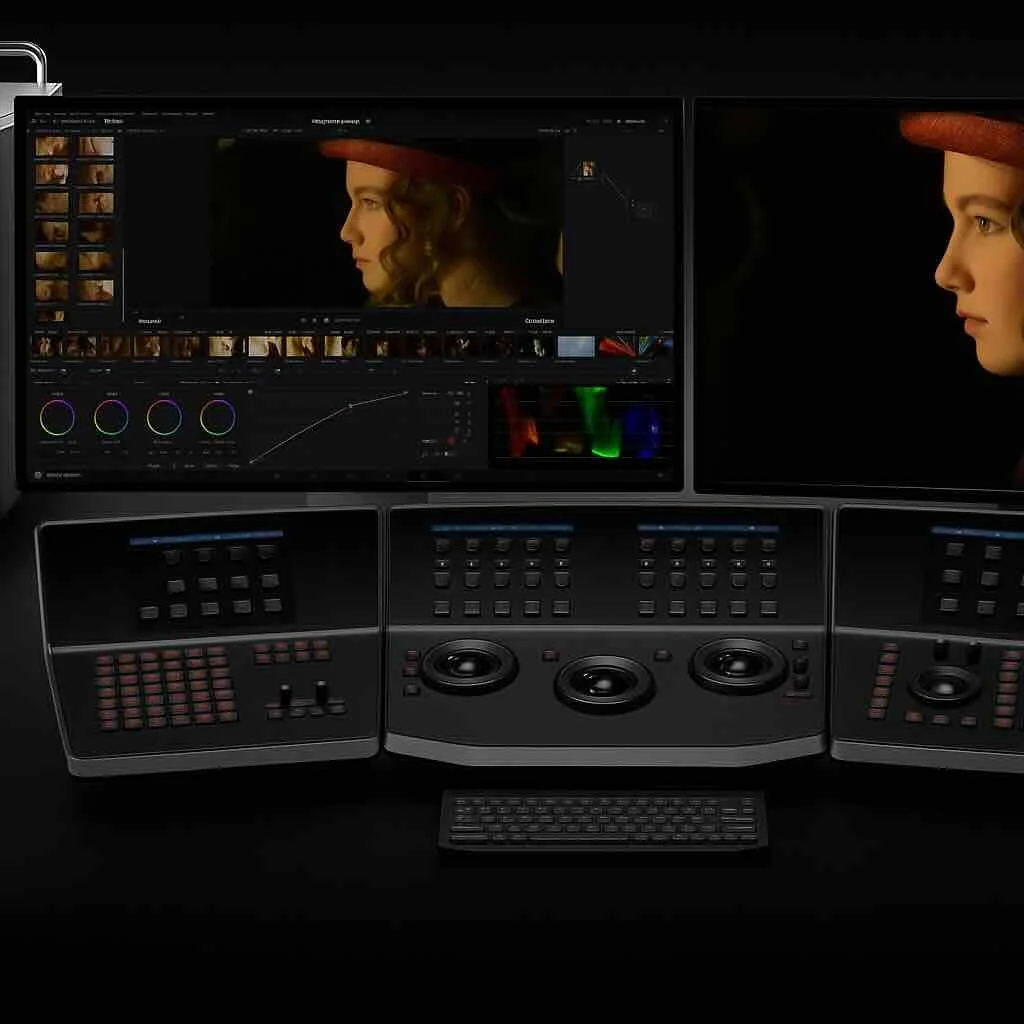This screenshot has width=1024, height=1024.
Task: Select the node thumbnail in the node editor
Action: 587,169
